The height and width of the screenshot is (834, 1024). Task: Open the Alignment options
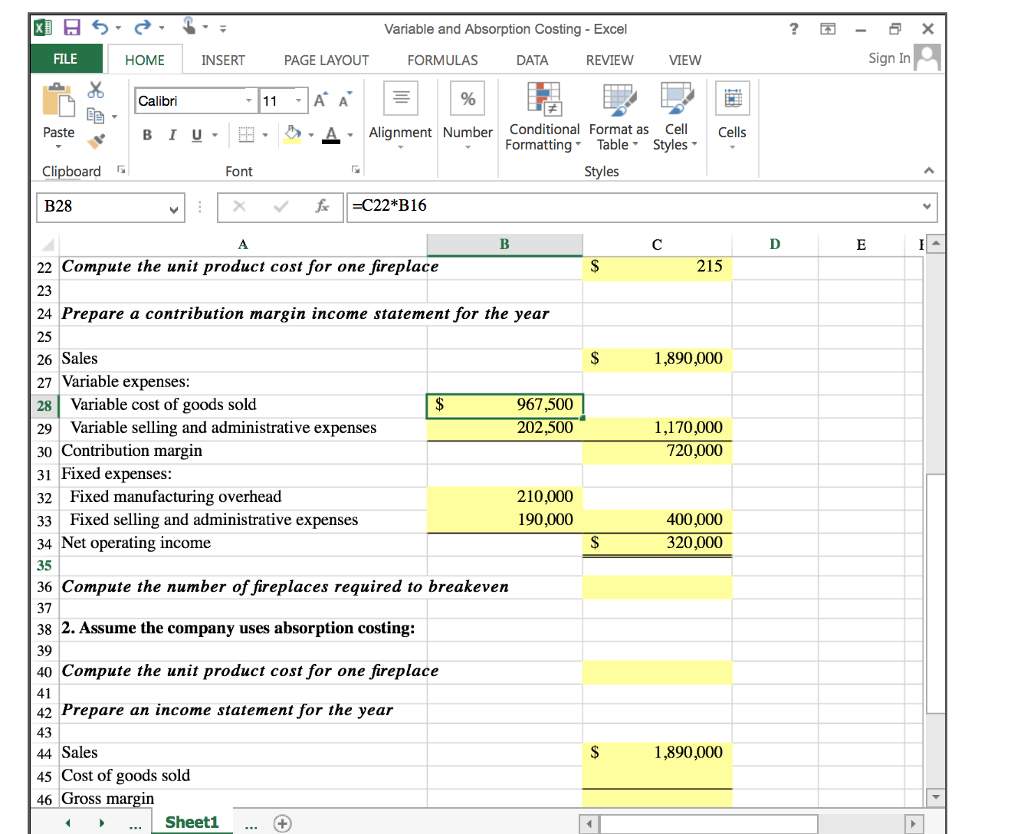point(400,110)
